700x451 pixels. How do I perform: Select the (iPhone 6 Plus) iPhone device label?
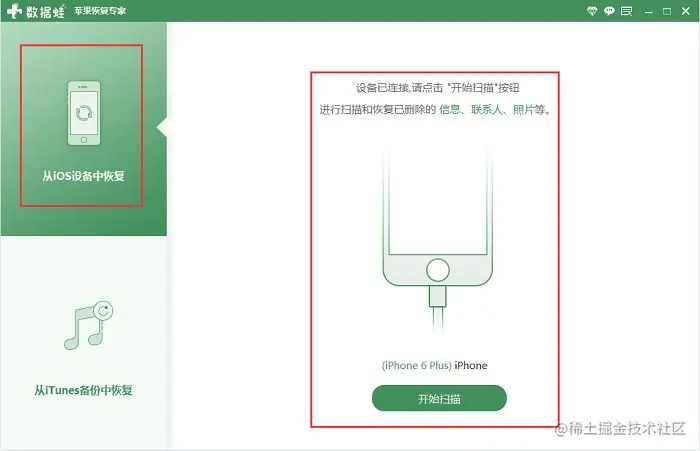434,365
